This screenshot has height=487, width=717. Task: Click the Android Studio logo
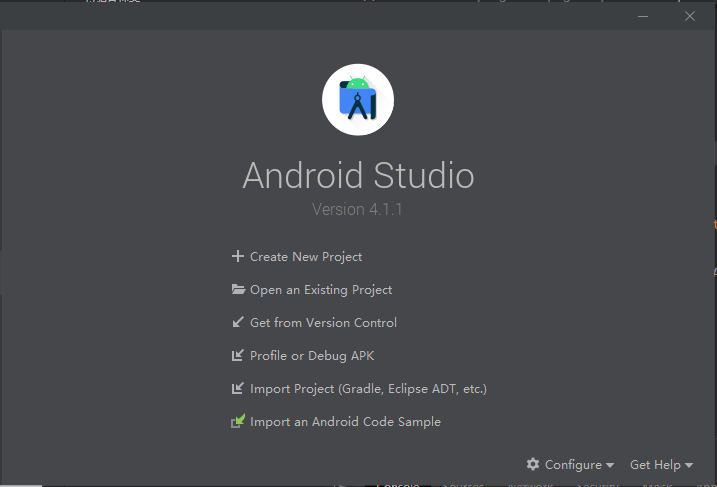click(x=358, y=100)
